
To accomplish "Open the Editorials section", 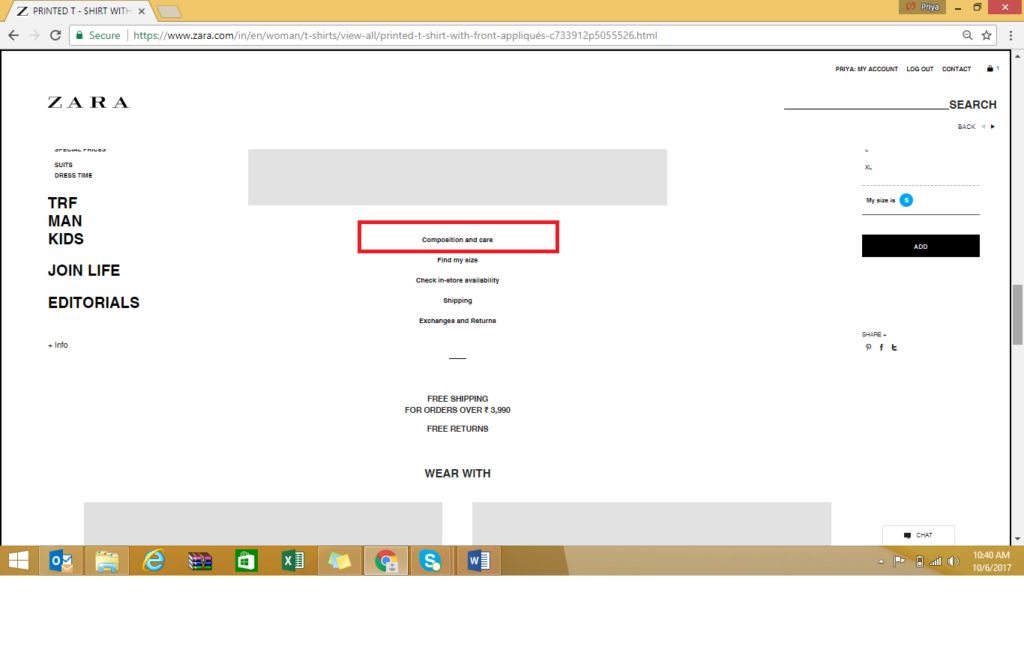I will [93, 302].
